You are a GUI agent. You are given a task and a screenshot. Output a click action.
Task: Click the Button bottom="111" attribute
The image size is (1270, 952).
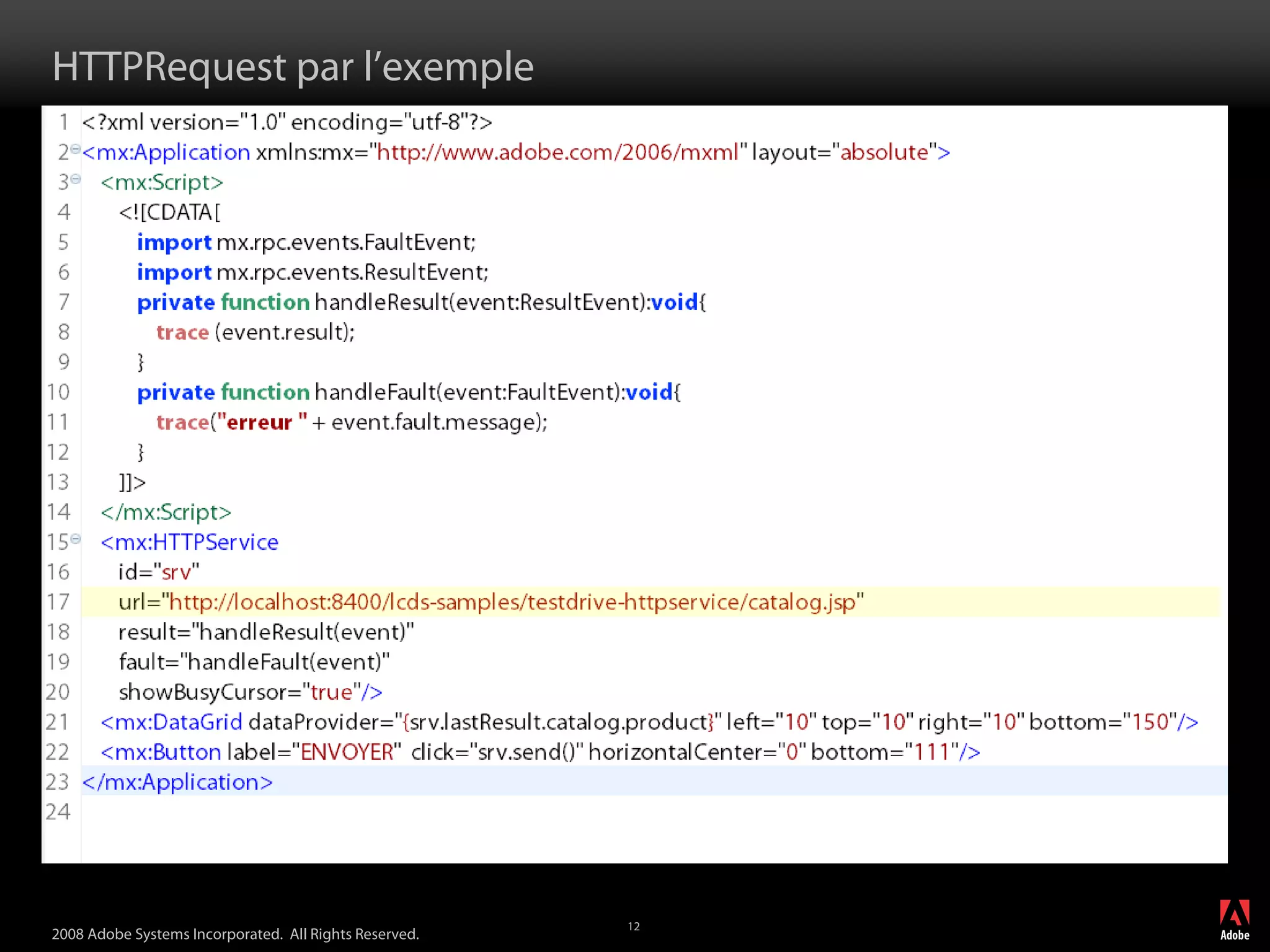(884, 752)
